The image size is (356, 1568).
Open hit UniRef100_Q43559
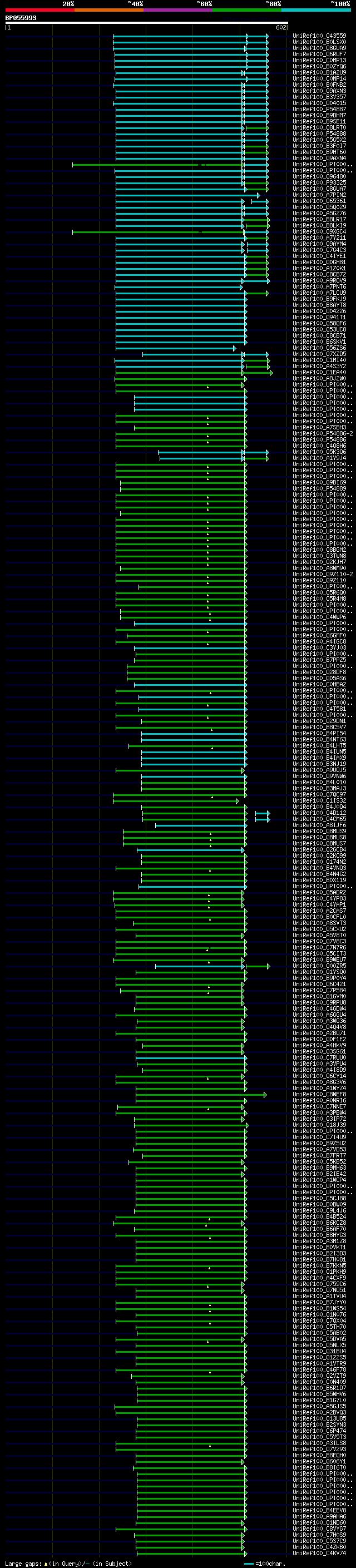pos(319,36)
